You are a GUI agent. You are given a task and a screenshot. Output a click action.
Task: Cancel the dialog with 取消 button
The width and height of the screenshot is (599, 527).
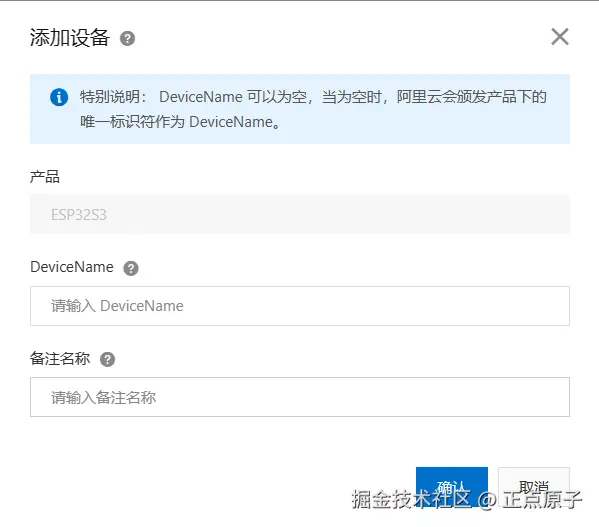point(534,487)
